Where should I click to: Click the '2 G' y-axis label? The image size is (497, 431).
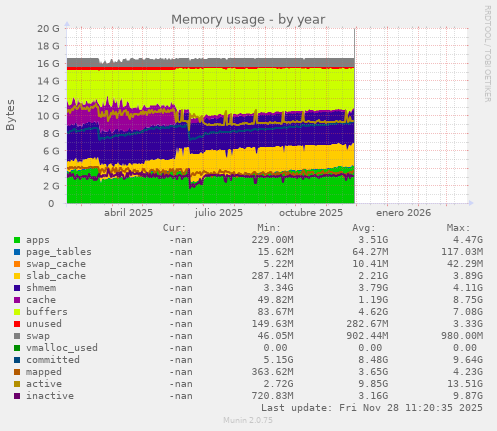[x=51, y=186]
